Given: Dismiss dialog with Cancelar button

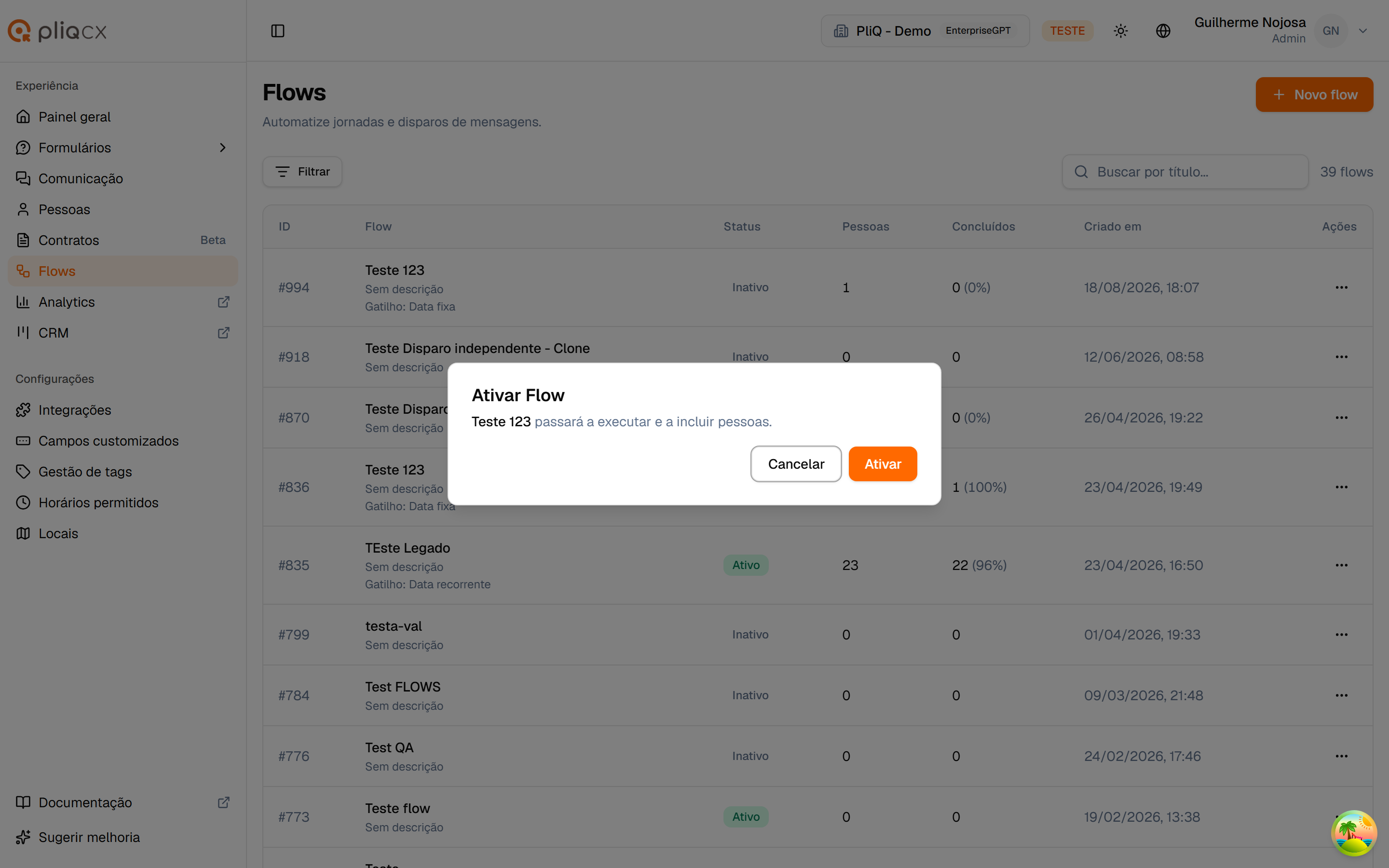Looking at the screenshot, I should [x=796, y=464].
